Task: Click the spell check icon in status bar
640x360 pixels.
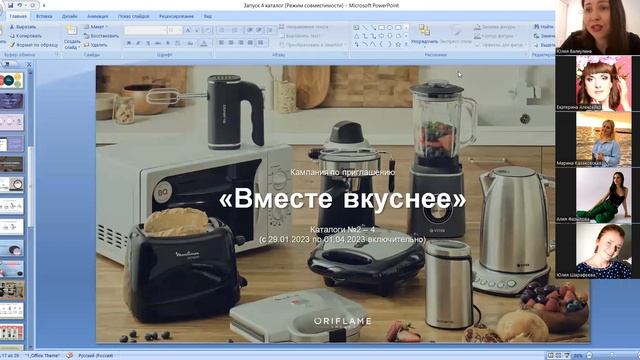Action: click(70, 356)
